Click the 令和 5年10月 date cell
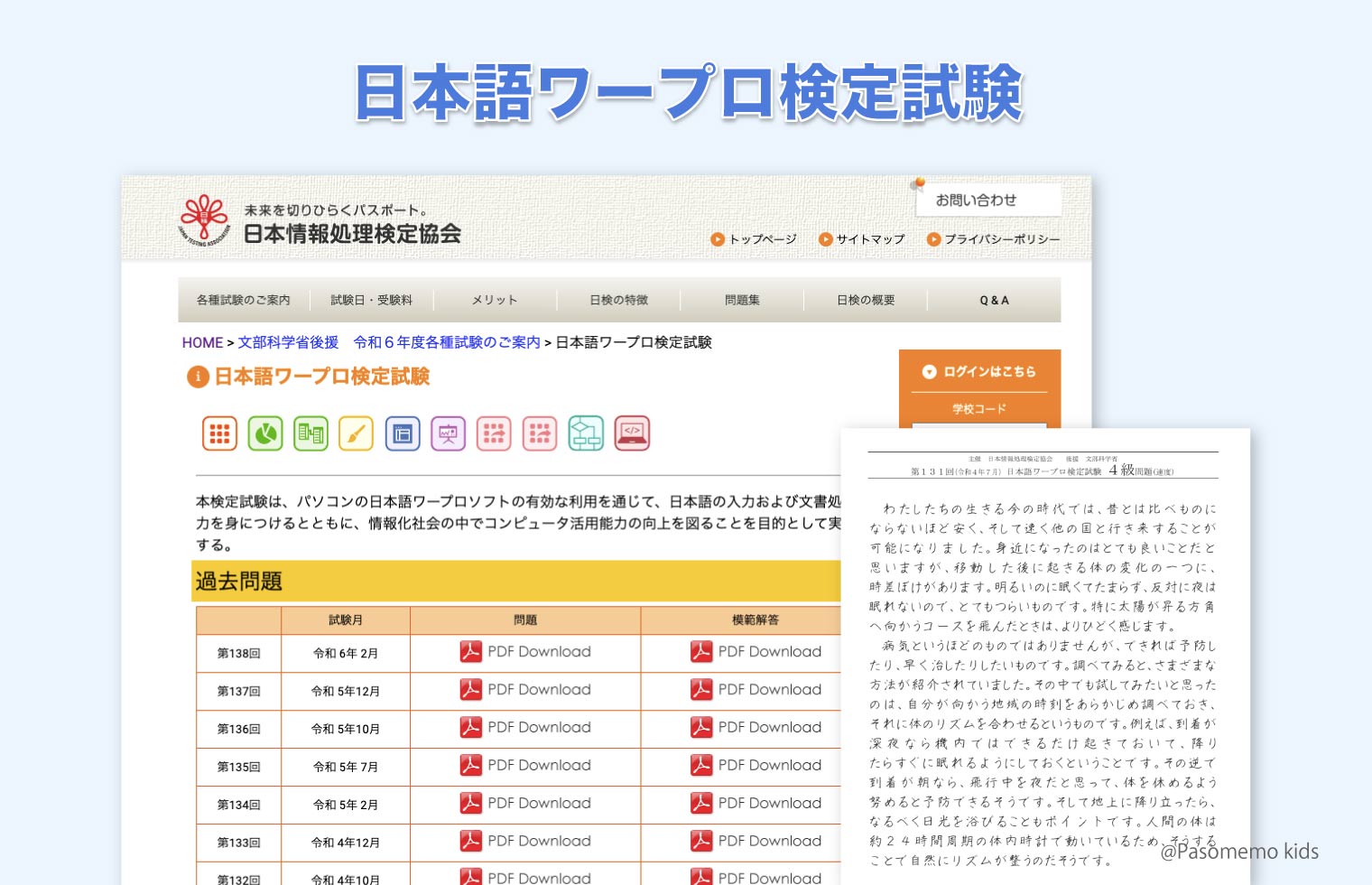 346,729
